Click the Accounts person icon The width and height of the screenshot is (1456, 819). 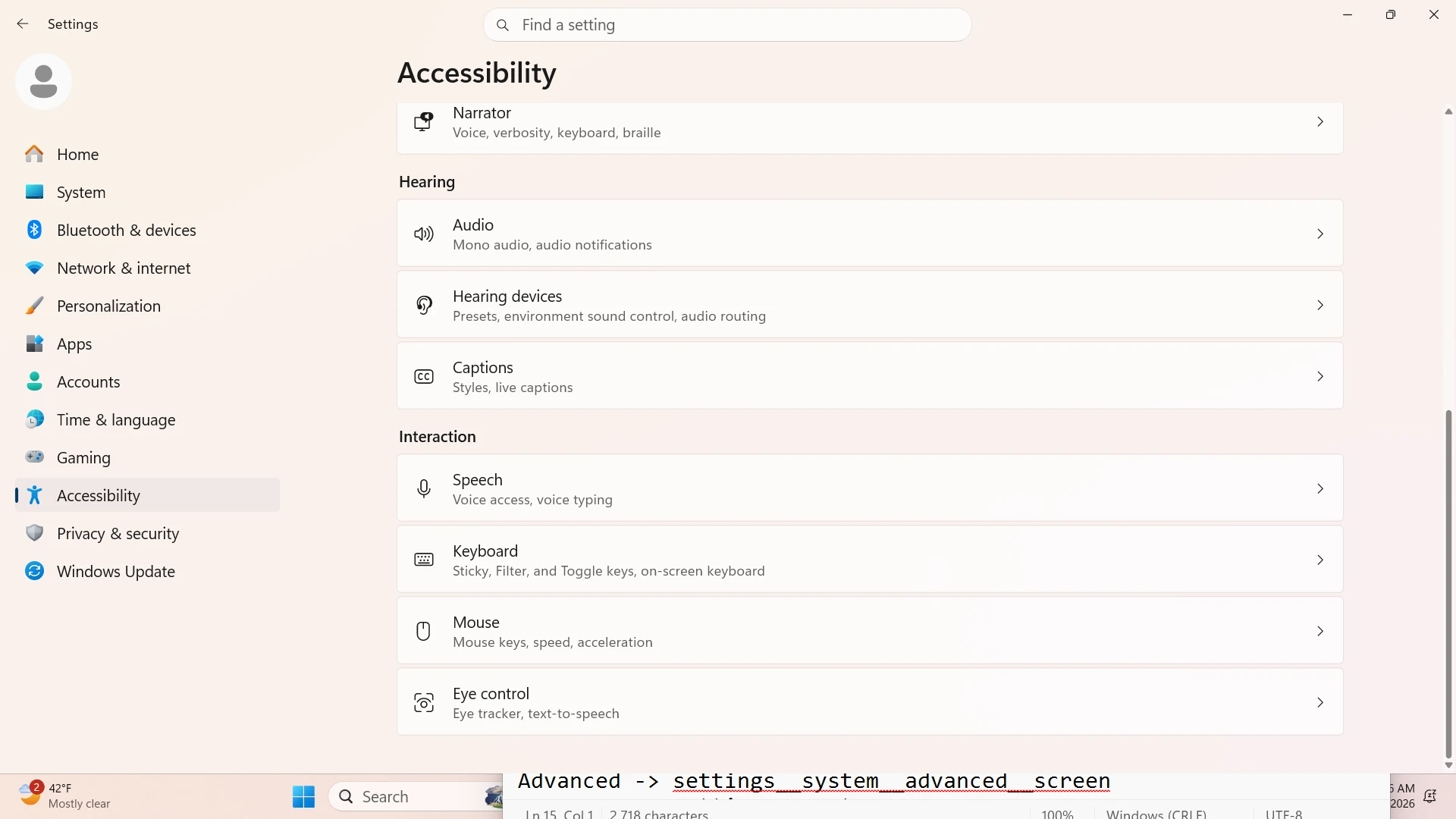pos(34,381)
